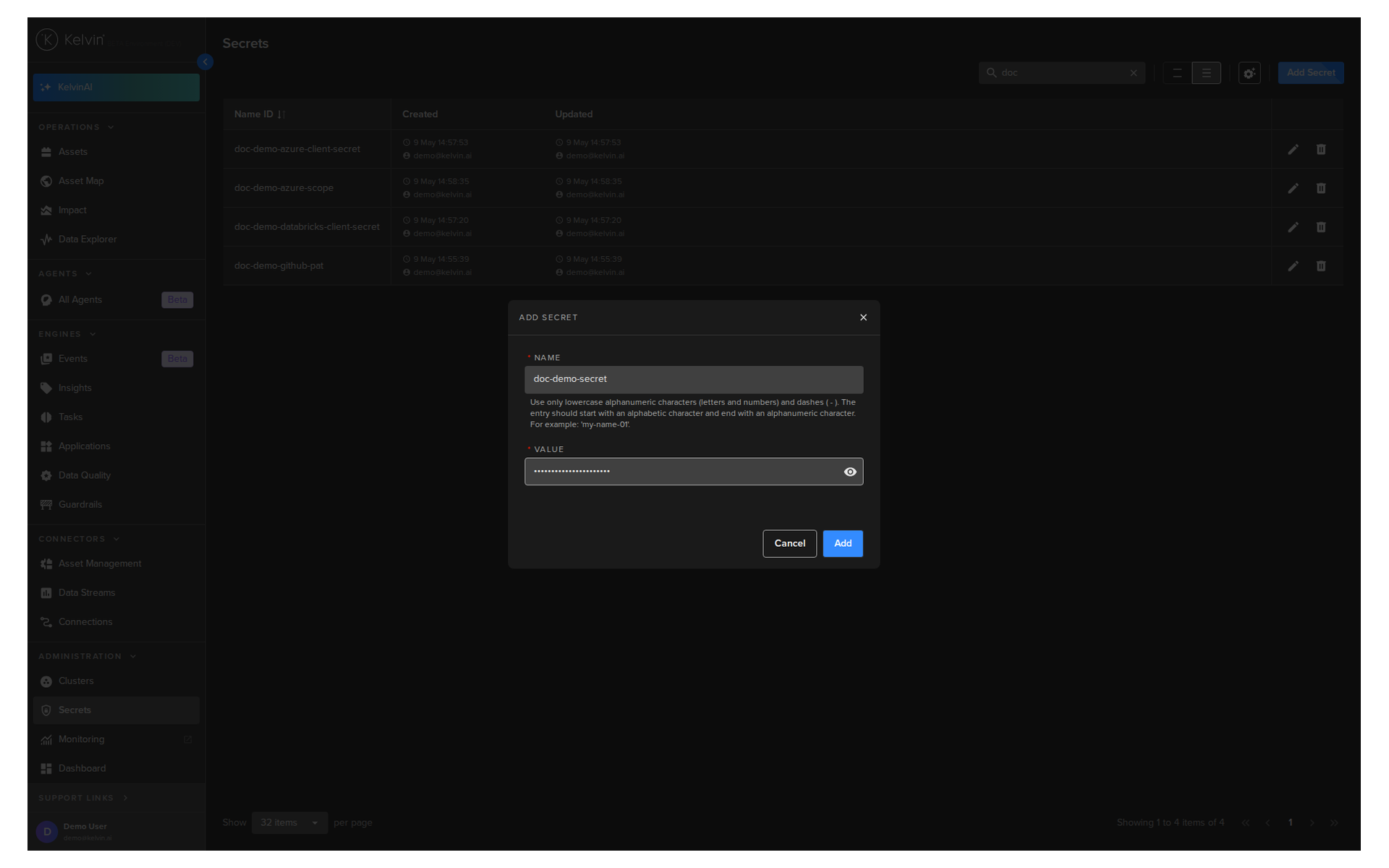Screen dimensions: 1389x868
Task: Edit doc-demo-azure-client-secret
Action: tap(1293, 150)
